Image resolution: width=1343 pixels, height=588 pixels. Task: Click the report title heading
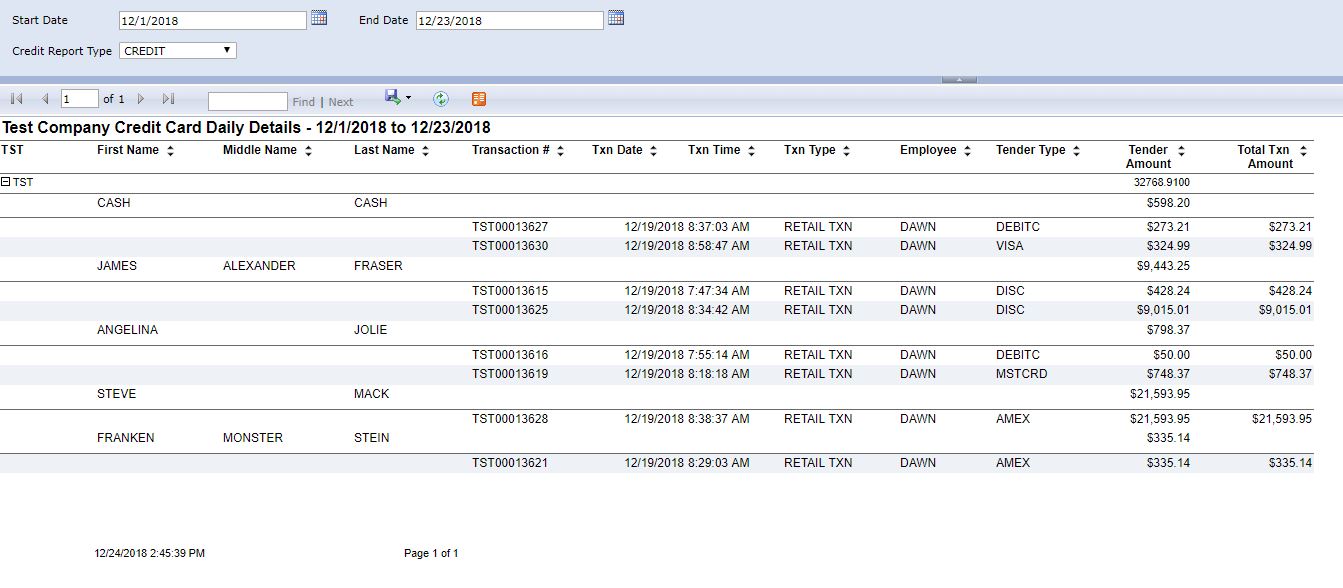pyautogui.click(x=246, y=128)
